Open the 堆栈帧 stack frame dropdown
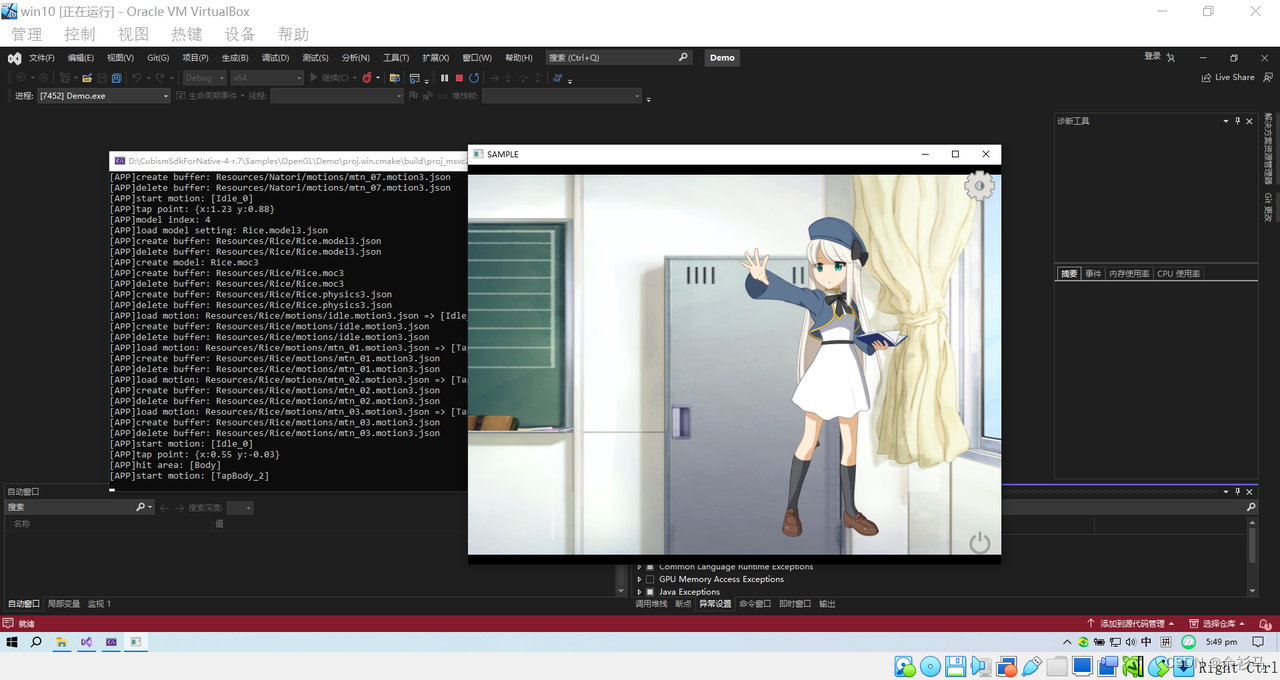Screen dimensions: 1280x680 [562, 96]
